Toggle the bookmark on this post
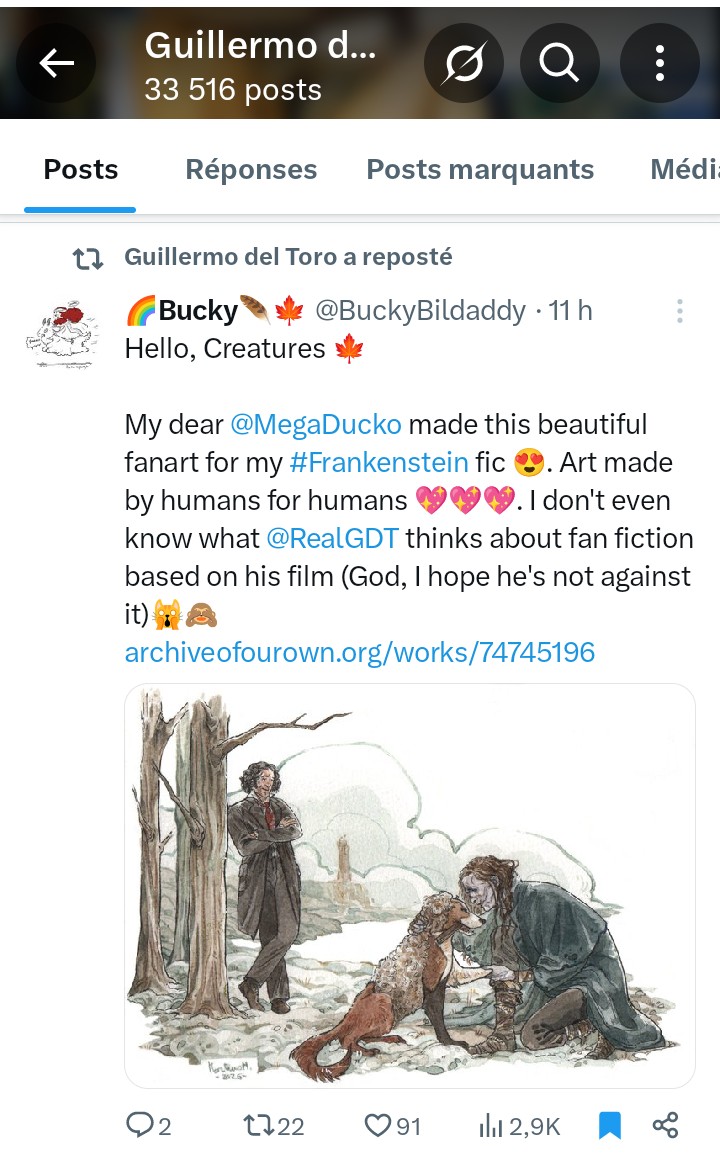720x1167 pixels. tap(609, 1126)
